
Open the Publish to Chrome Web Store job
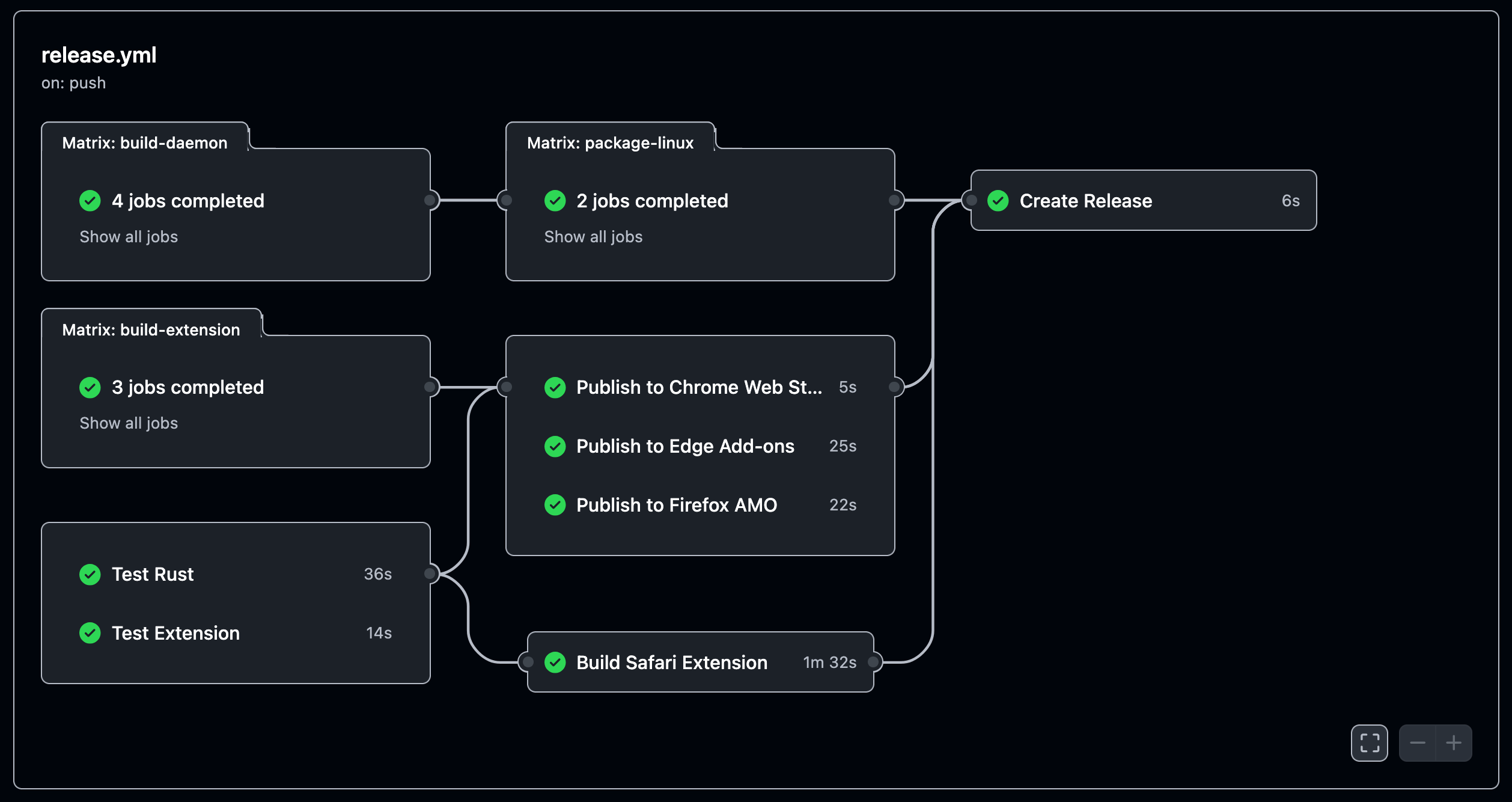(x=698, y=387)
